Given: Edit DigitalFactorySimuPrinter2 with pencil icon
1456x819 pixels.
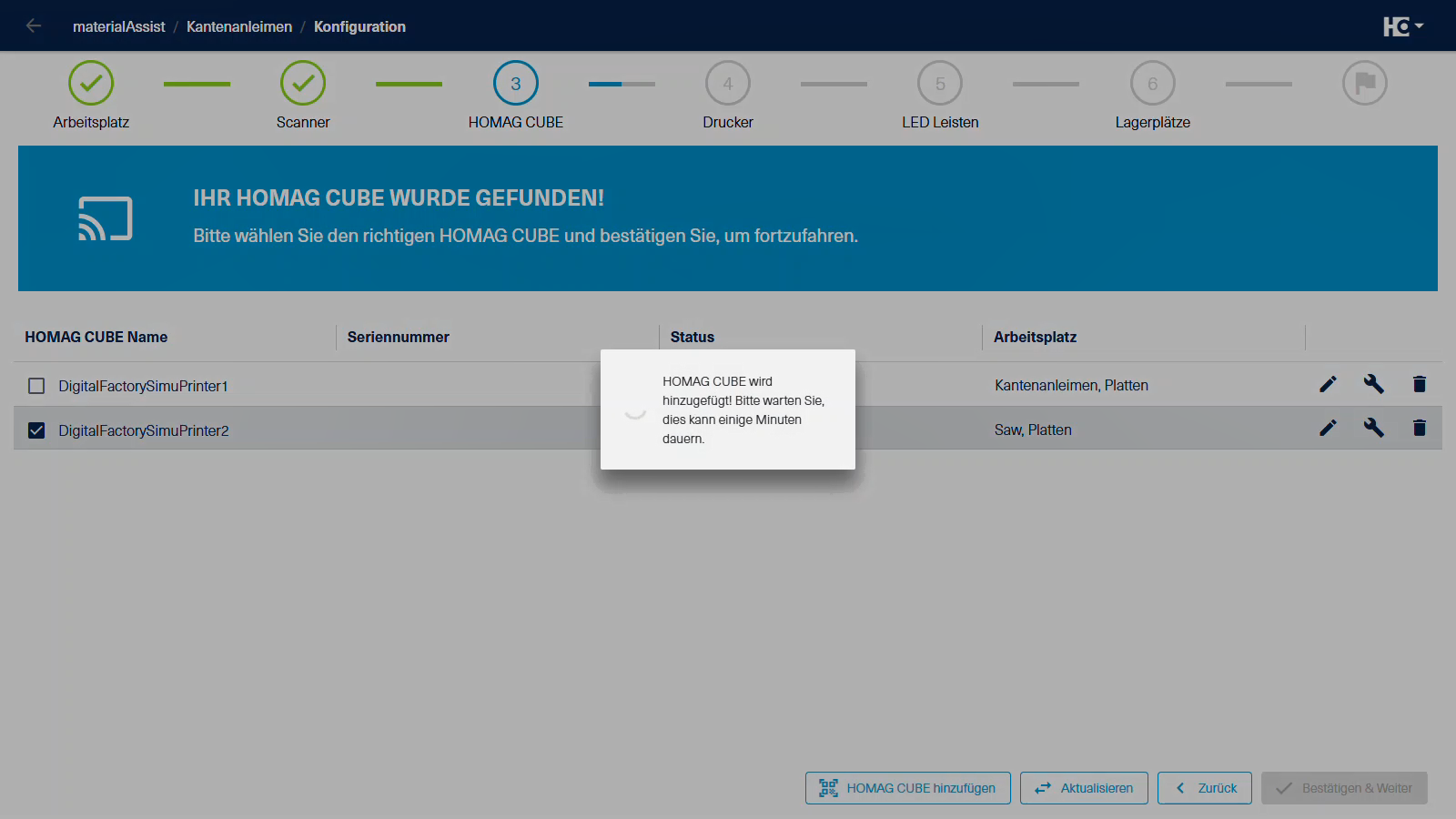Looking at the screenshot, I should tap(1329, 428).
